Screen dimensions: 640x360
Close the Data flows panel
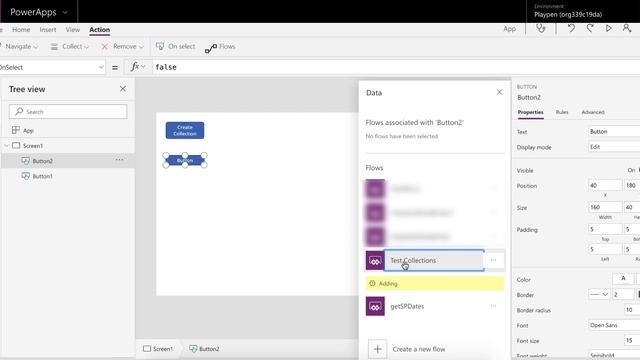[x=500, y=92]
